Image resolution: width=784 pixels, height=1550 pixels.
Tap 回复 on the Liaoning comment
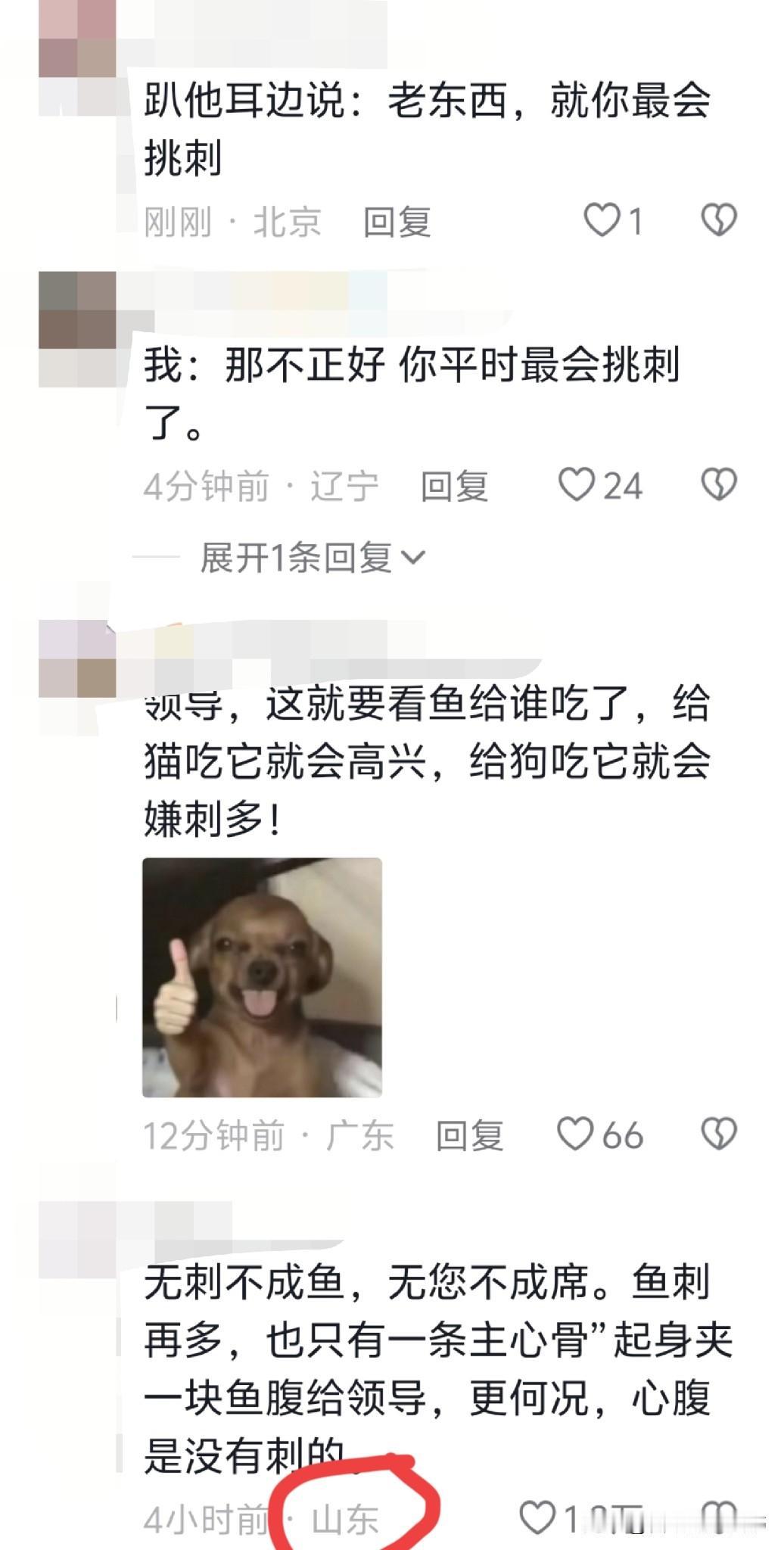tap(455, 485)
